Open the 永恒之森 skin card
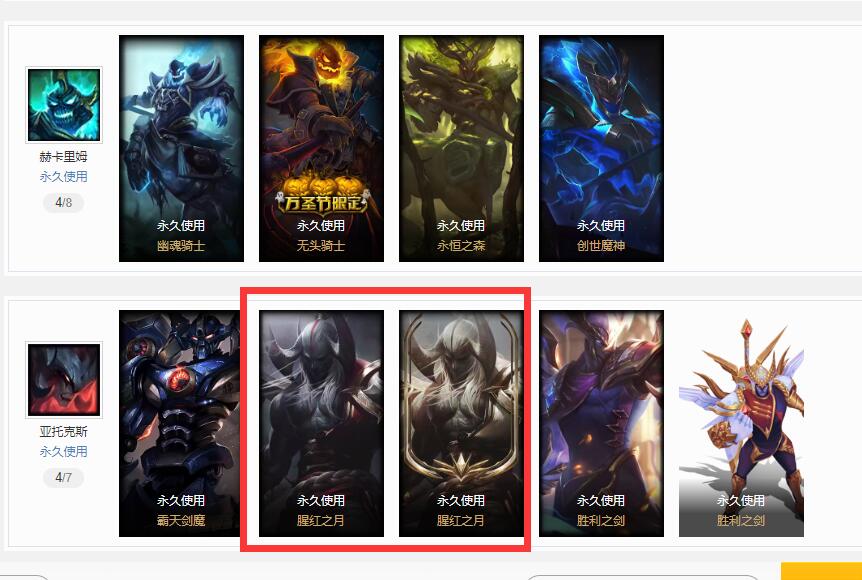Image resolution: width=862 pixels, height=580 pixels. 461,148
